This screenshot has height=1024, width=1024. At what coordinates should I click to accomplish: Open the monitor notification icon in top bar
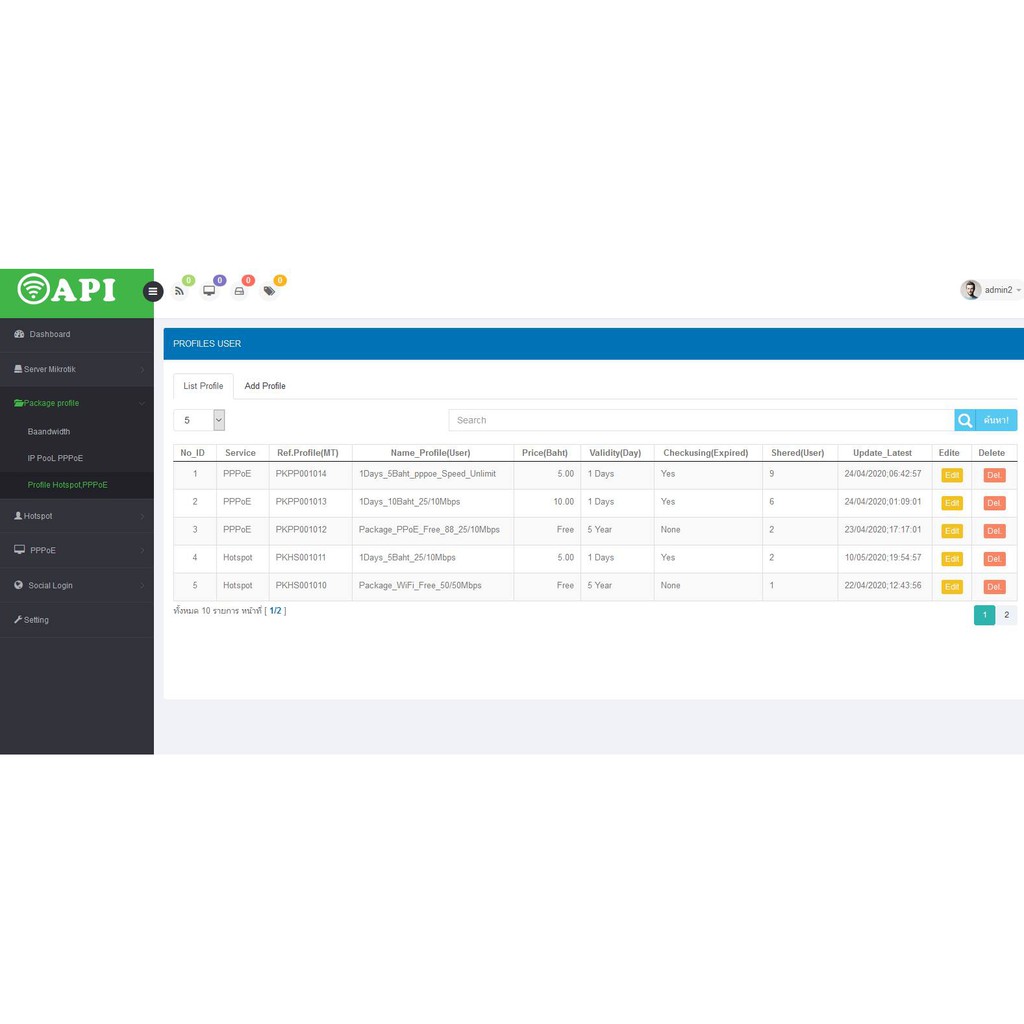tap(209, 291)
